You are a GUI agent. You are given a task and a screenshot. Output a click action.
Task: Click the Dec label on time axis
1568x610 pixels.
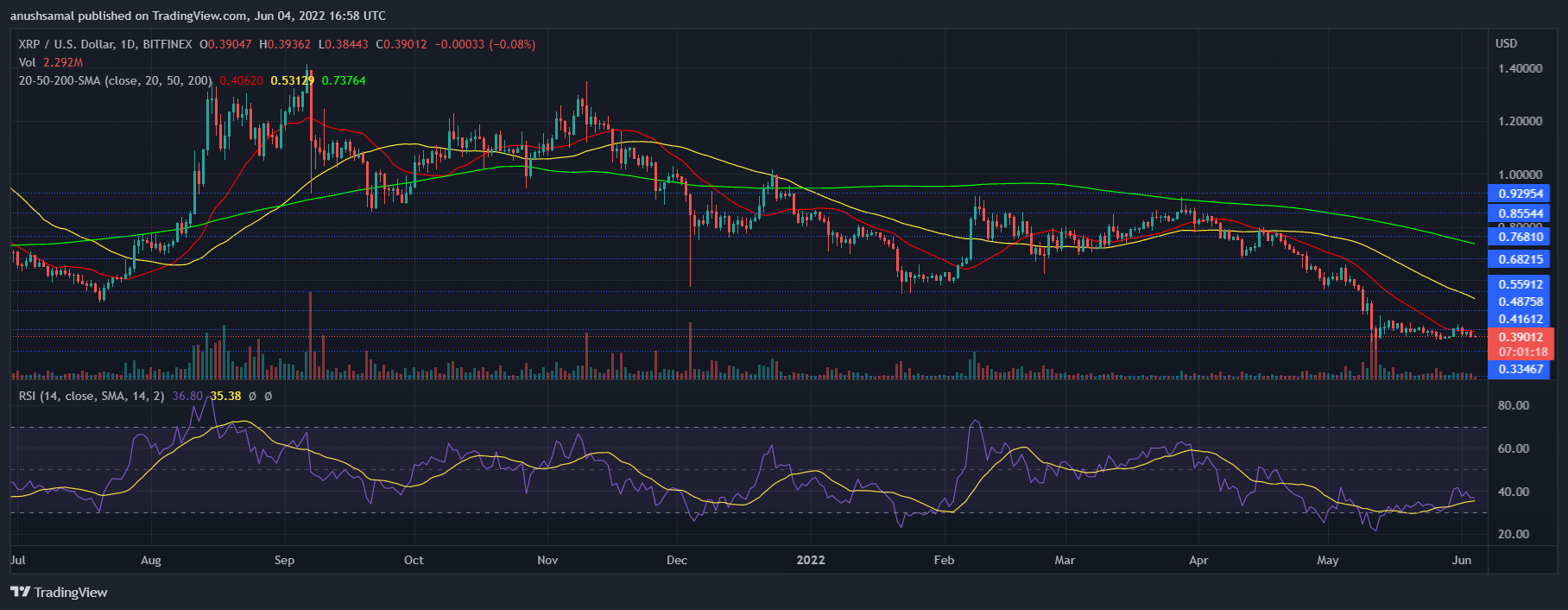click(x=677, y=560)
